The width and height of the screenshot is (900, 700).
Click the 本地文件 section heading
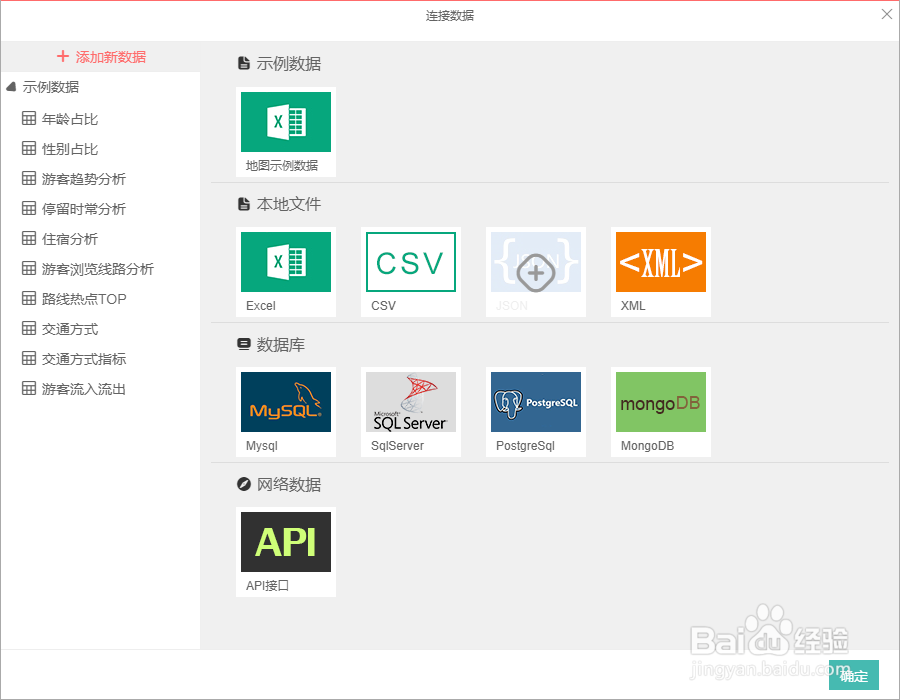279,204
